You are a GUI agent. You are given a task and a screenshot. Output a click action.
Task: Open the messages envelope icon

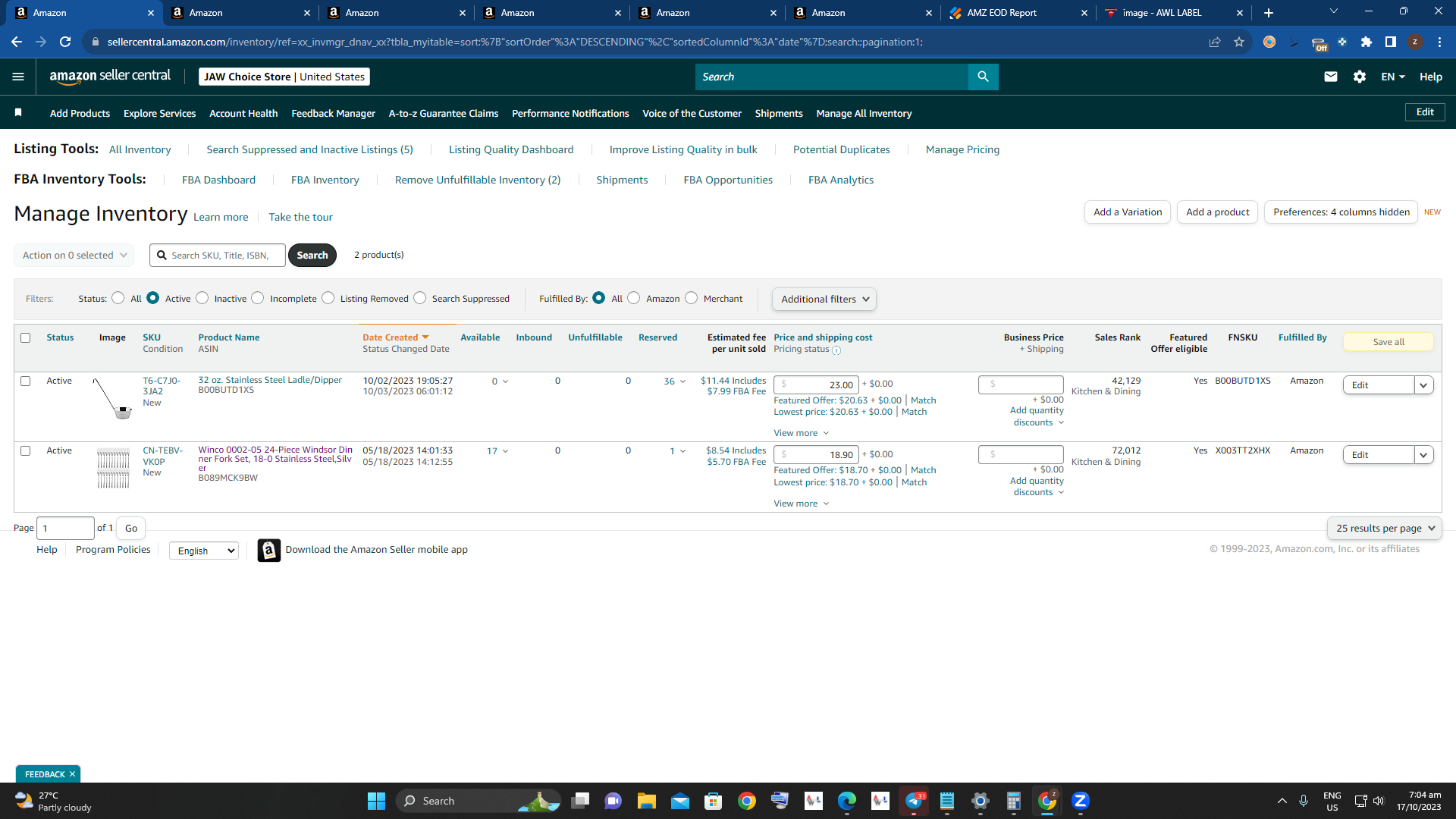(1330, 77)
